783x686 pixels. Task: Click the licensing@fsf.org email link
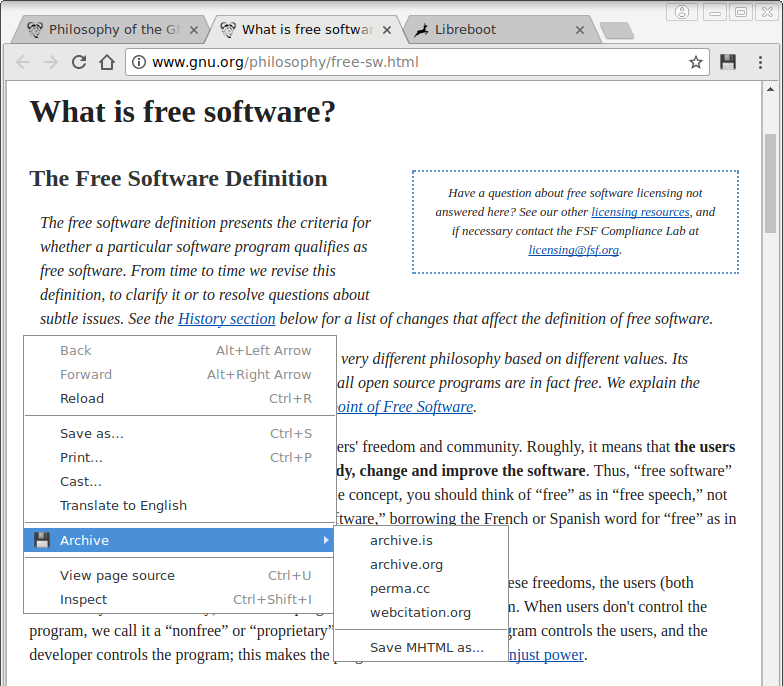pyautogui.click(x=574, y=250)
